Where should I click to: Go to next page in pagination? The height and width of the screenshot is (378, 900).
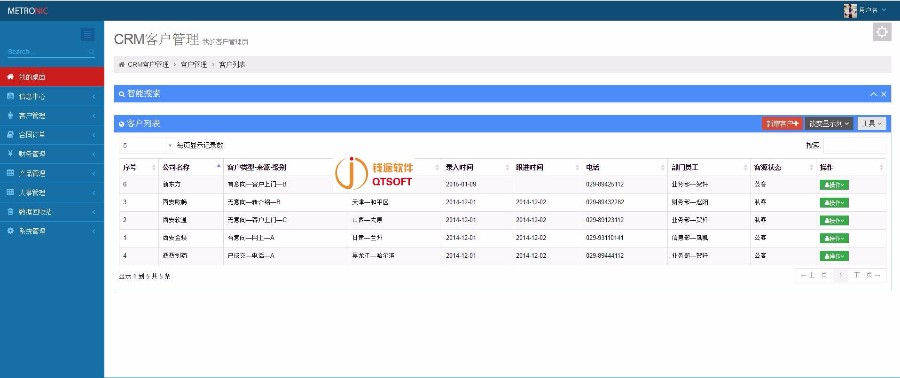click(x=867, y=276)
